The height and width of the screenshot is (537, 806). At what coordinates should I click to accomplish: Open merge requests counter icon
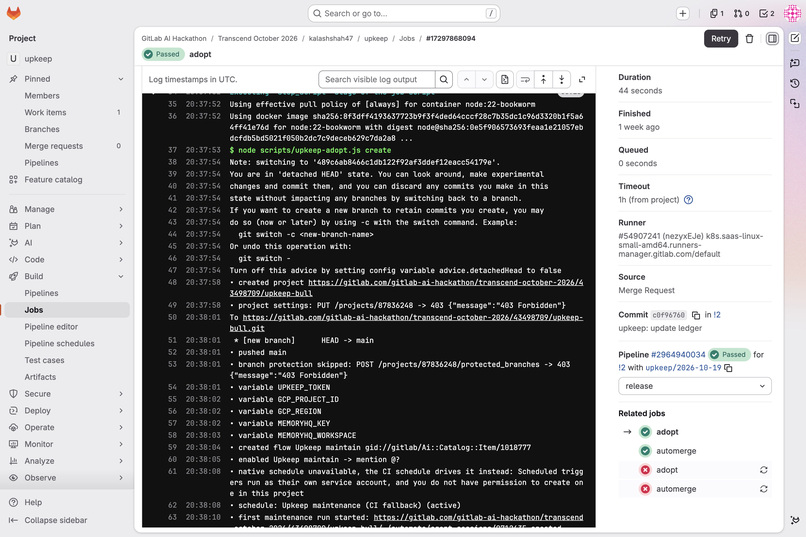pos(741,14)
